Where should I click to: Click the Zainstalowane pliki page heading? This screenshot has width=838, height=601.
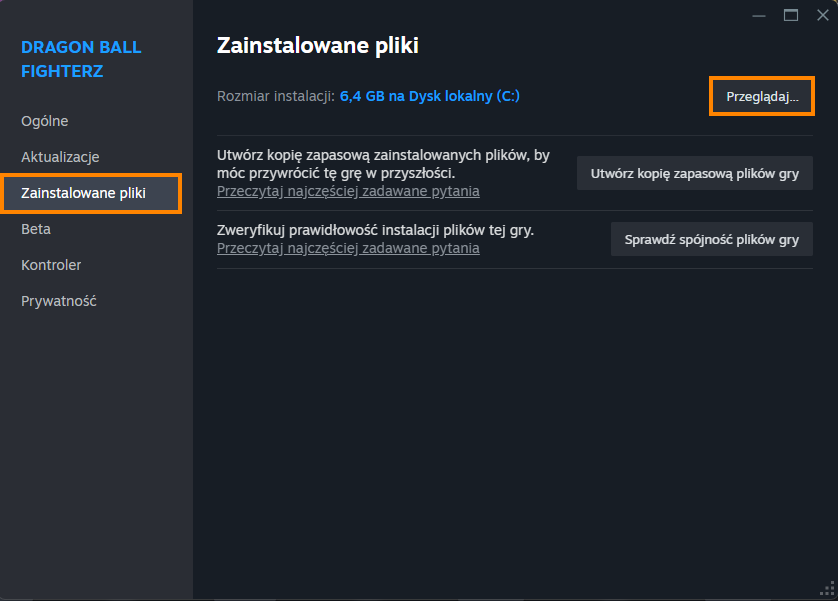click(317, 45)
